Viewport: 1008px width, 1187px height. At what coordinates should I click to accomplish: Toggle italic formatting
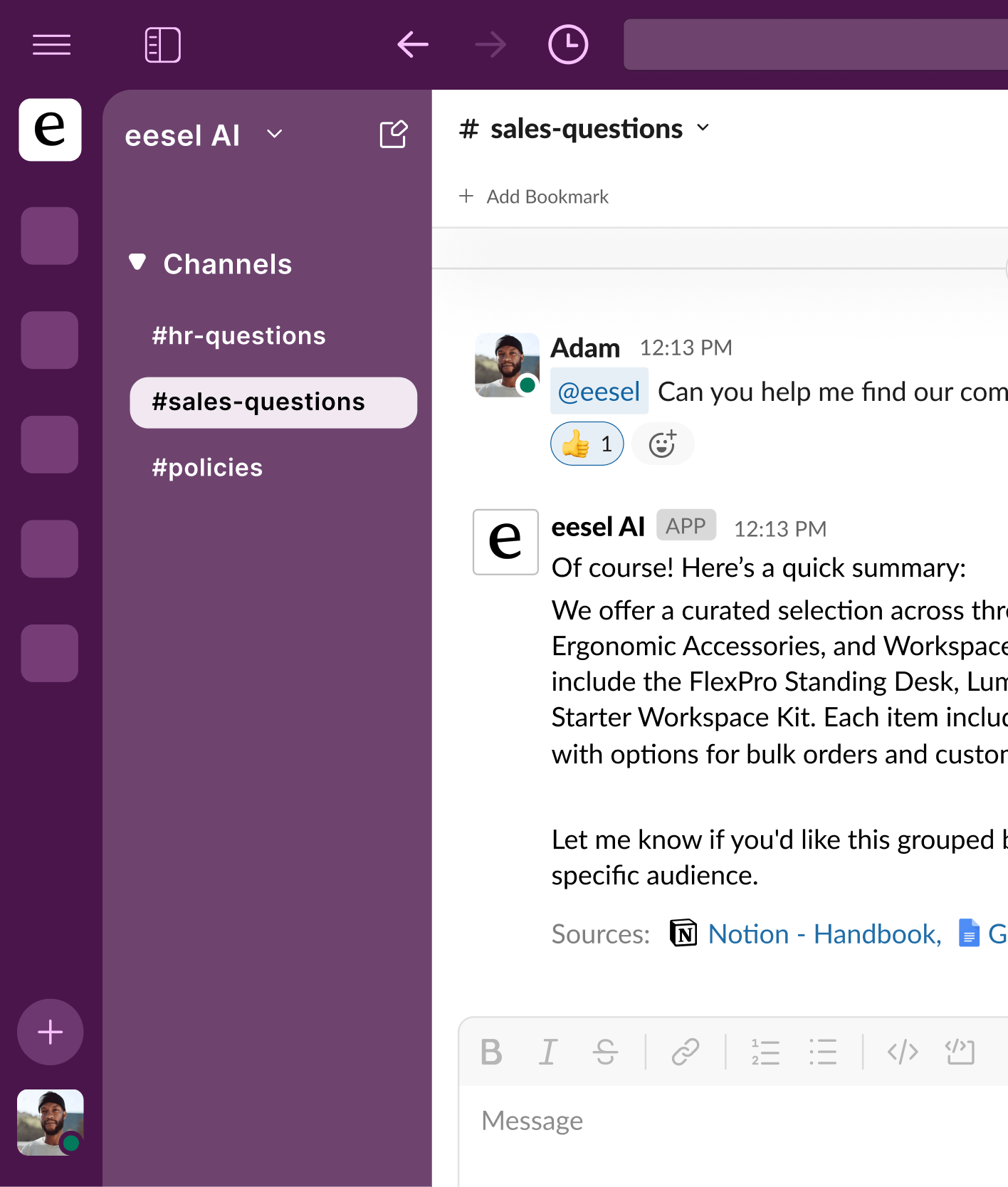pos(548,1052)
